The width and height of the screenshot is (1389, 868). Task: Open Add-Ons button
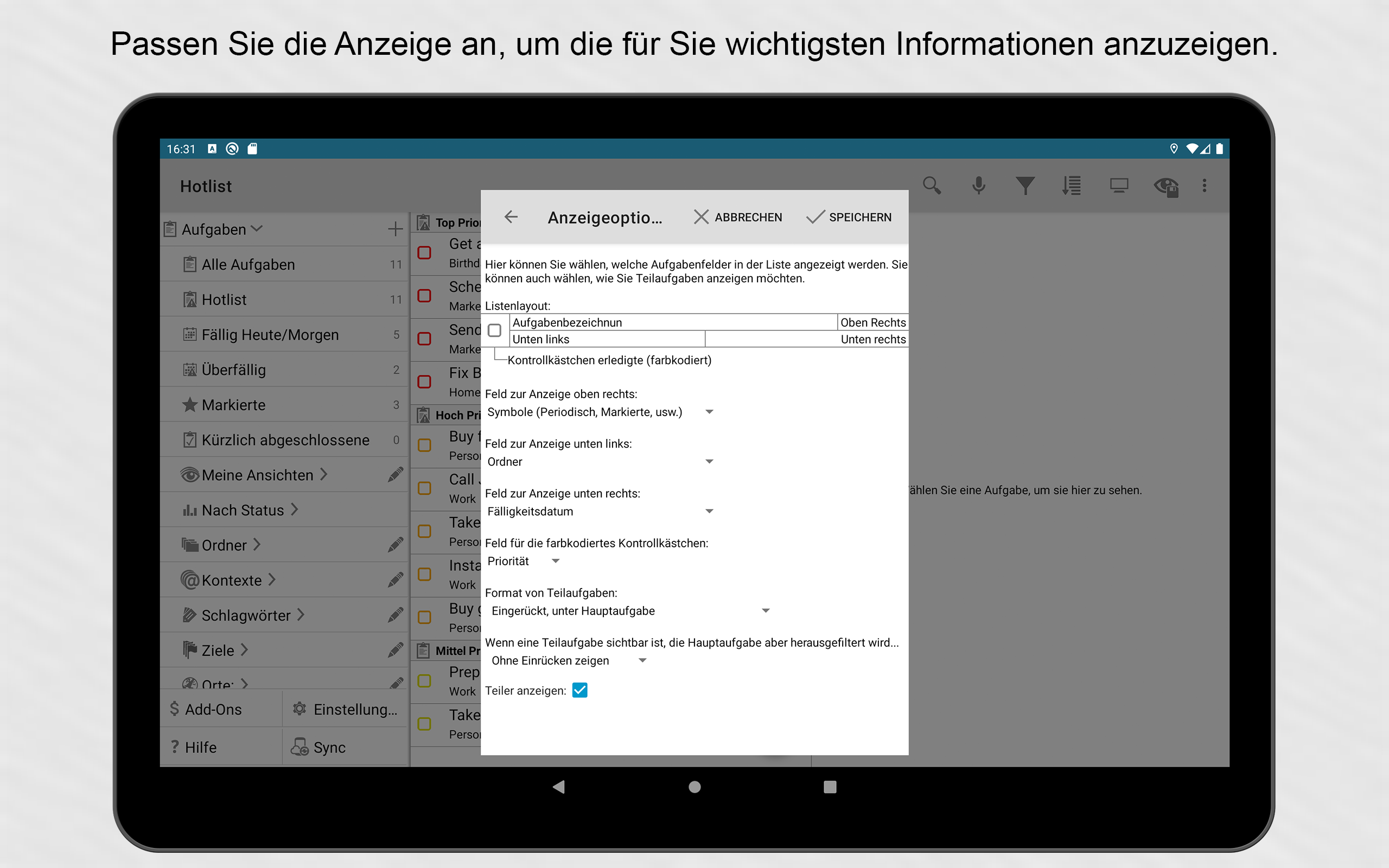(x=221, y=710)
